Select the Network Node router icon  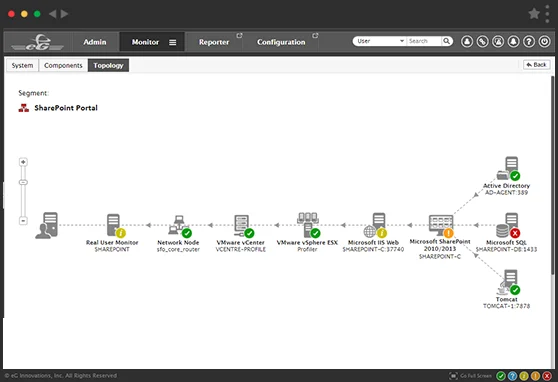(179, 226)
